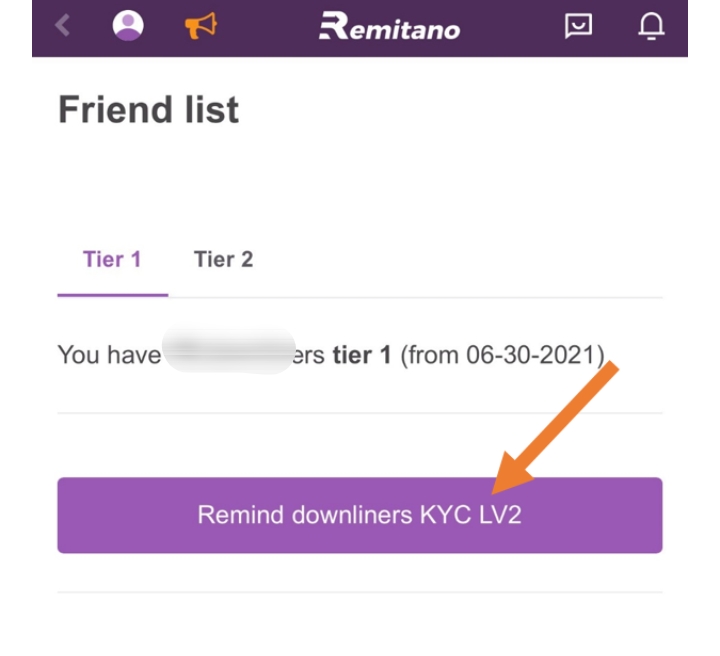Switch to the Tier 1 tab
The width and height of the screenshot is (720, 656).
[x=112, y=260]
